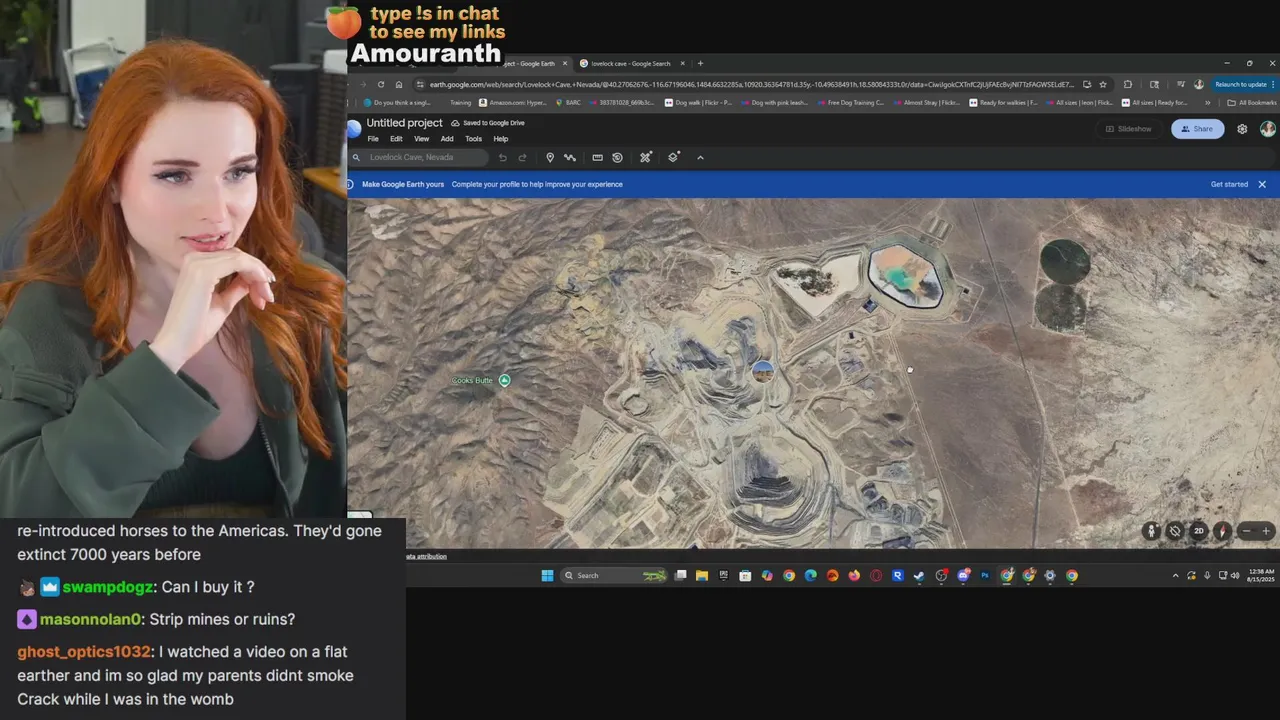Zoom out with the minus button
This screenshot has width=1280, height=720.
point(1246,531)
